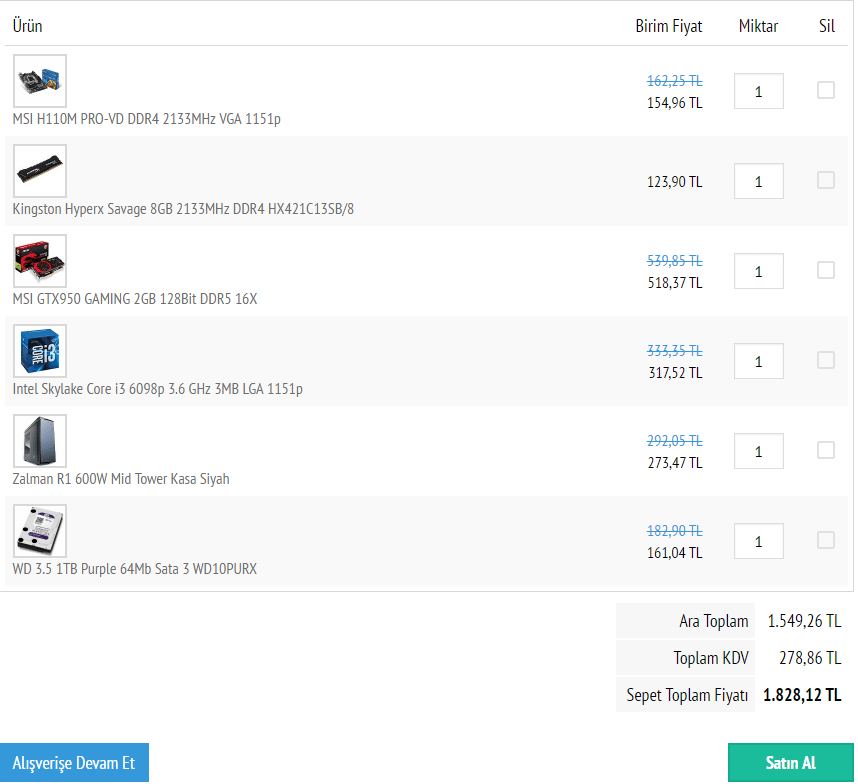Focus quantity field for WD Purple 1TB
This screenshot has width=858, height=784.
(x=758, y=541)
